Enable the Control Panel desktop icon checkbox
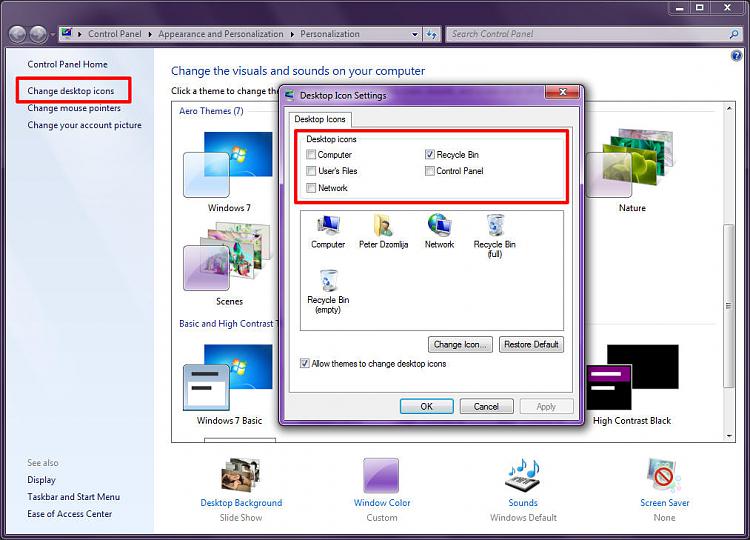Image resolution: width=750 pixels, height=540 pixels. click(x=430, y=171)
